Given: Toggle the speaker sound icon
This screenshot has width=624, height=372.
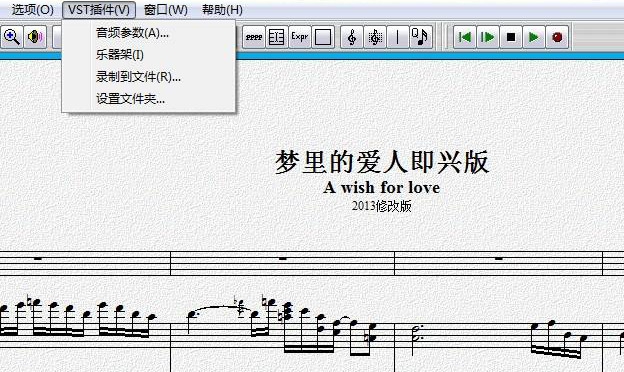Looking at the screenshot, I should pyautogui.click(x=35, y=37).
